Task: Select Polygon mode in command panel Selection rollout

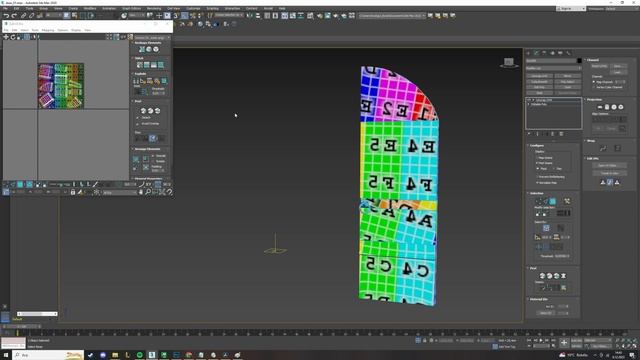Action: 552,201
